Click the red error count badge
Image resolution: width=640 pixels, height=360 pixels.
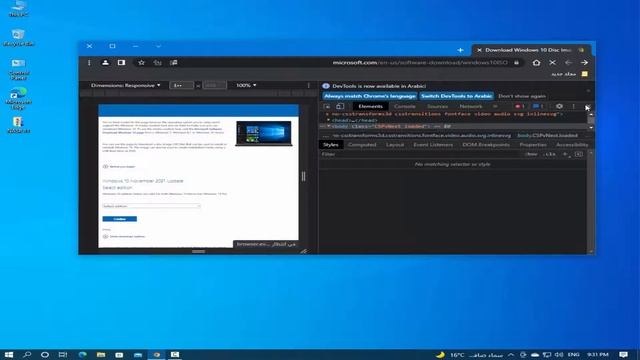(519, 107)
